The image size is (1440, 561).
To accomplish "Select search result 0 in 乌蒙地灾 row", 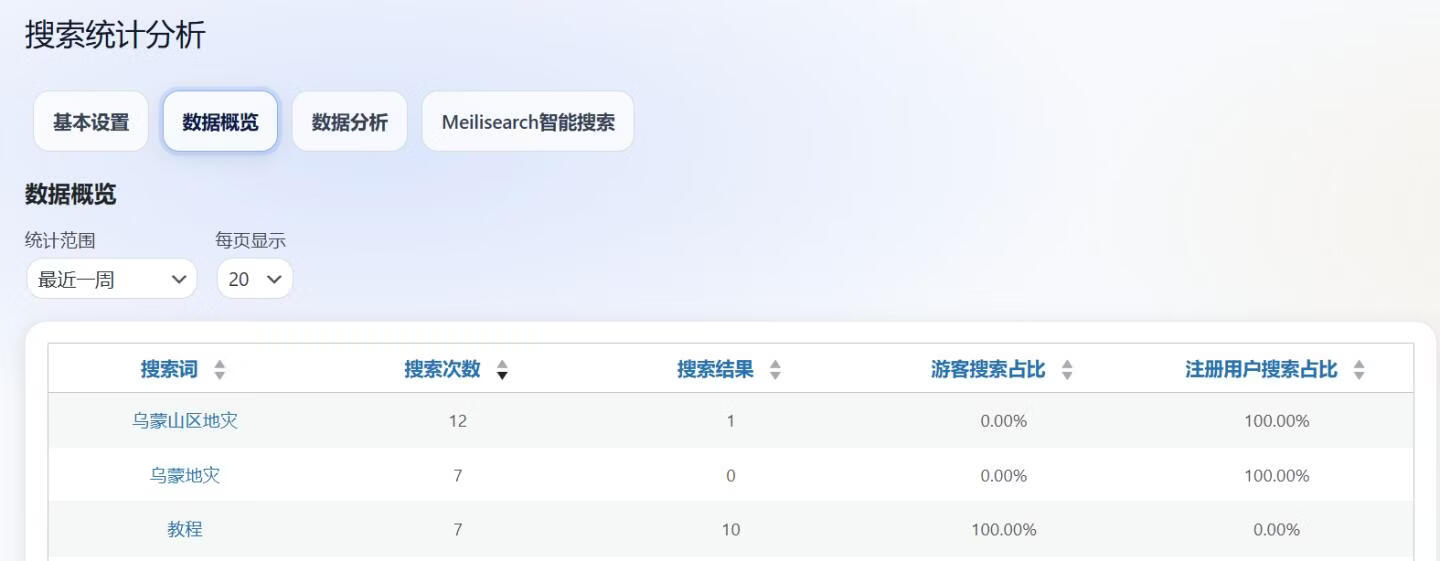I will click(x=731, y=476).
